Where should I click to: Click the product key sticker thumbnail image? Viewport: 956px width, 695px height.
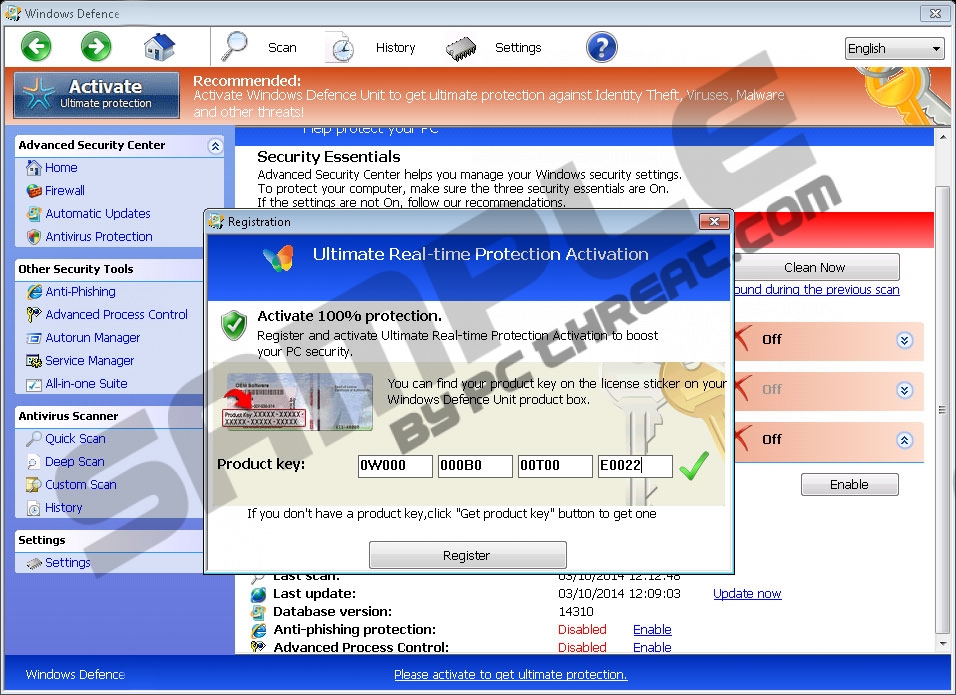pyautogui.click(x=299, y=402)
